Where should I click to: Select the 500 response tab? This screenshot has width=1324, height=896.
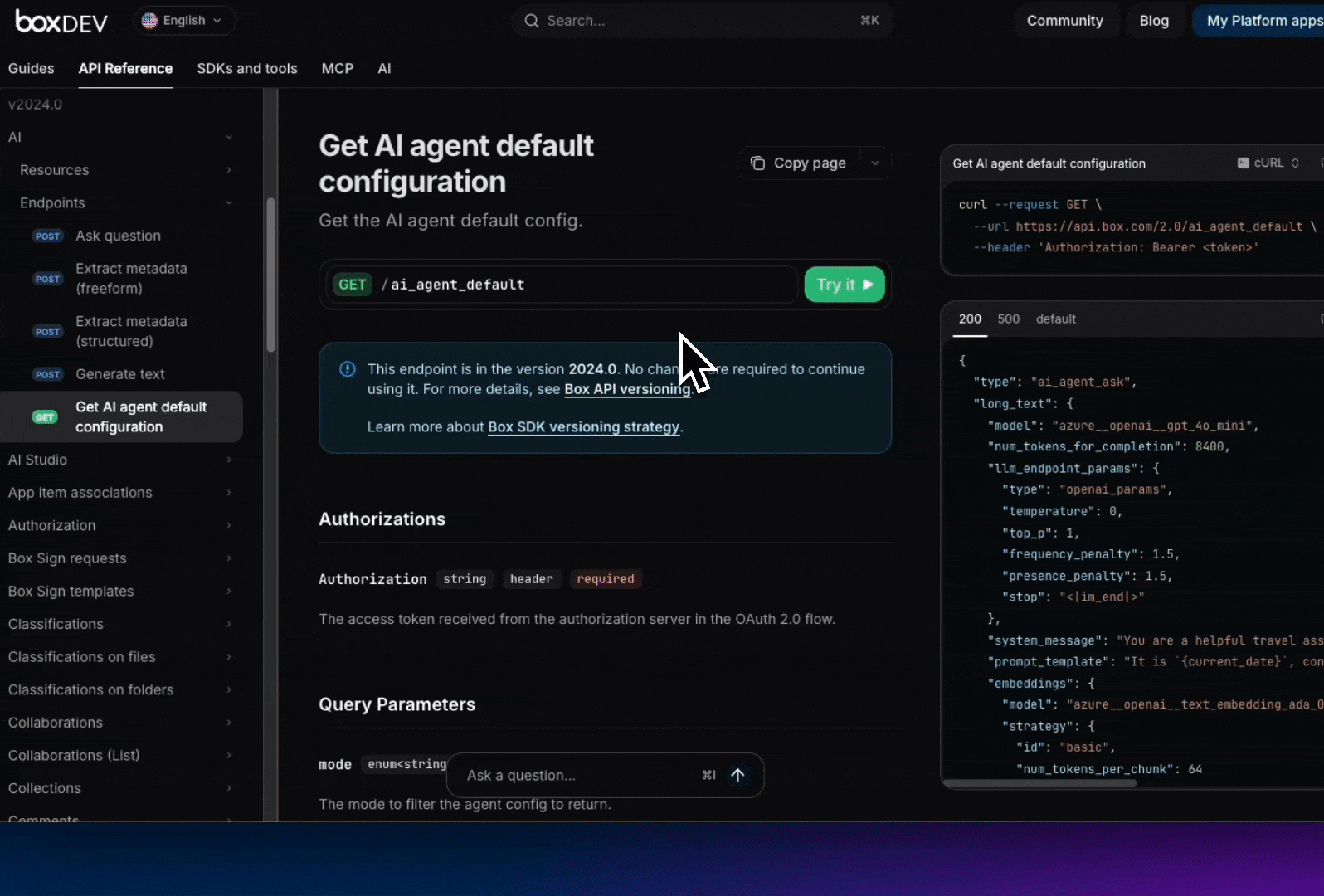click(x=1009, y=319)
